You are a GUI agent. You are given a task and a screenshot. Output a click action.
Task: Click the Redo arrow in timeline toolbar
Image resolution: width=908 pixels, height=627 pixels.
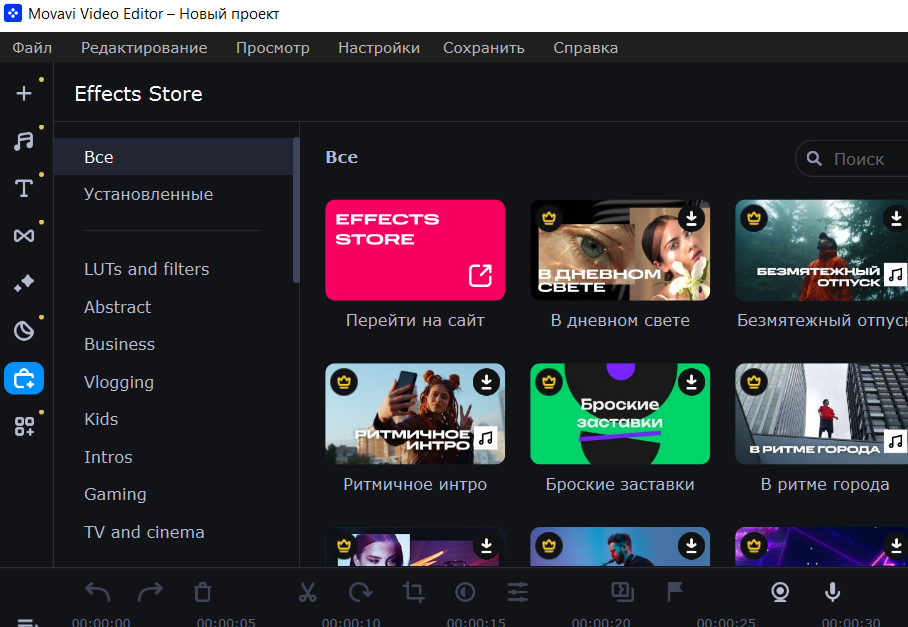[x=150, y=592]
